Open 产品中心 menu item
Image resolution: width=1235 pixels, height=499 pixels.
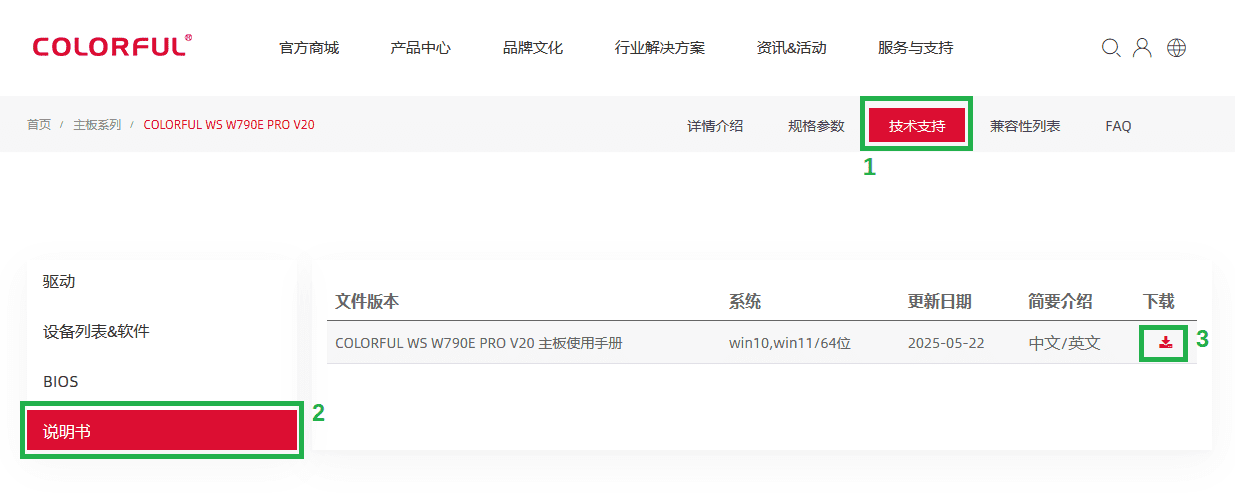(420, 48)
